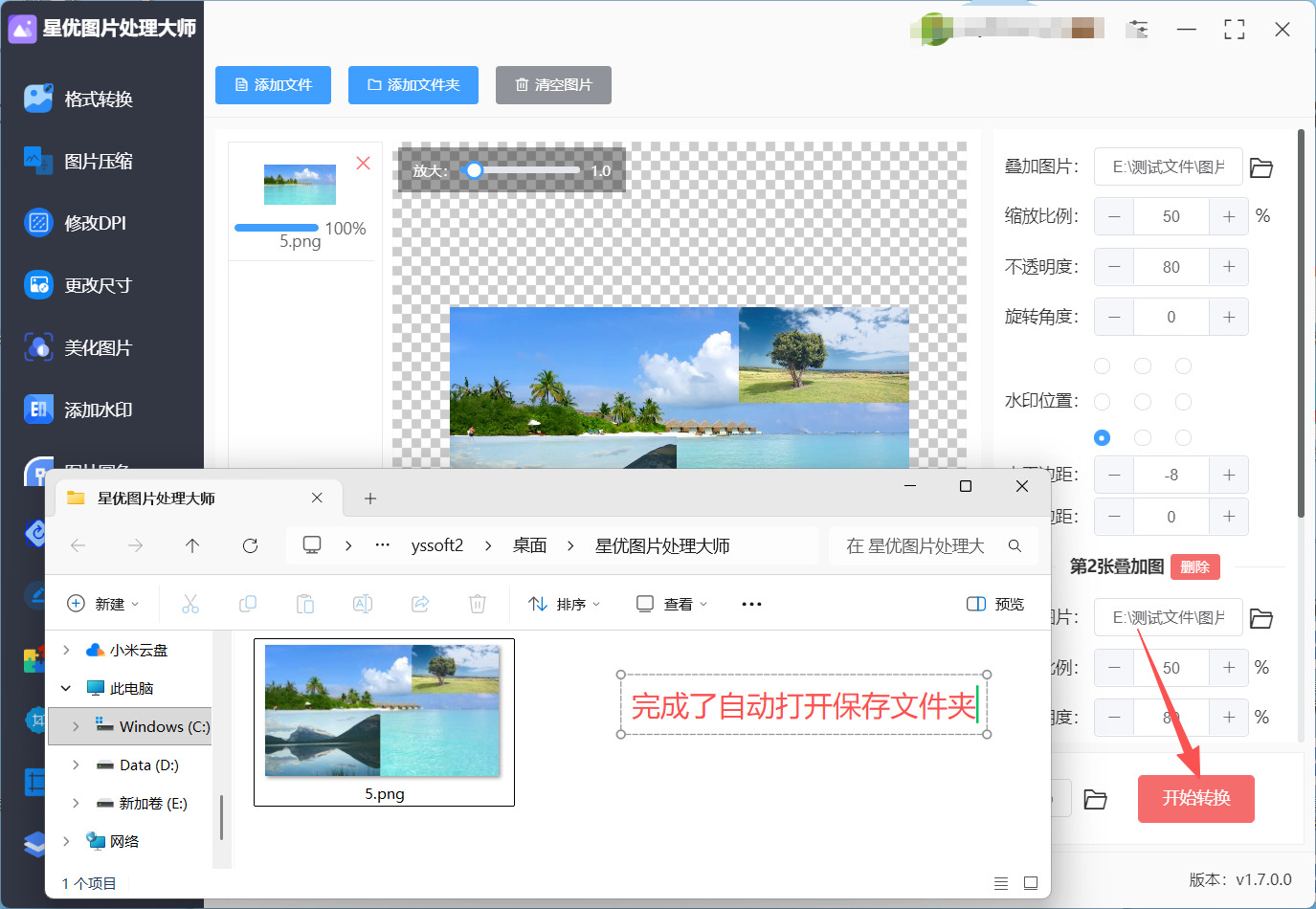Remove 5.png with the red X icon
This screenshot has width=1316, height=909.
coord(363,163)
